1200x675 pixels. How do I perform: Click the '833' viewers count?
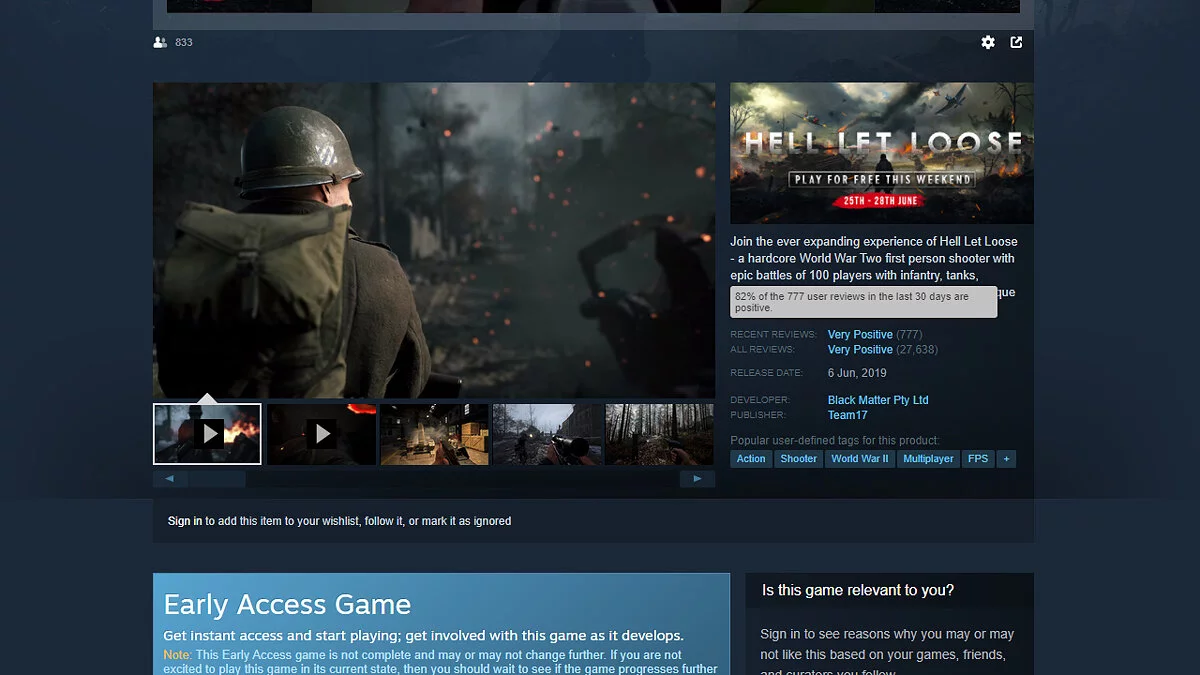(x=183, y=42)
